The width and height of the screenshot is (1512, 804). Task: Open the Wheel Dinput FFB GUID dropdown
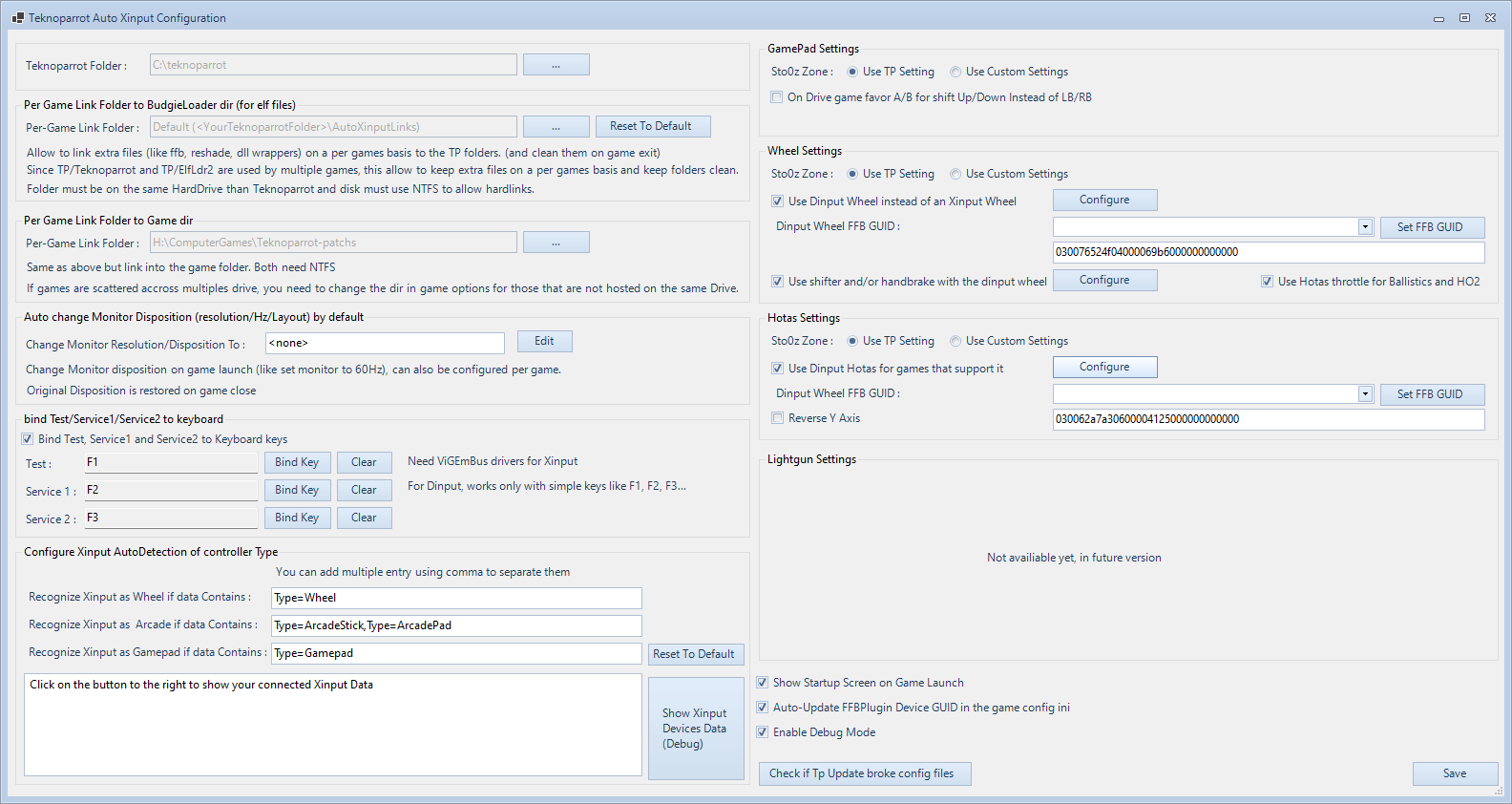point(1365,227)
